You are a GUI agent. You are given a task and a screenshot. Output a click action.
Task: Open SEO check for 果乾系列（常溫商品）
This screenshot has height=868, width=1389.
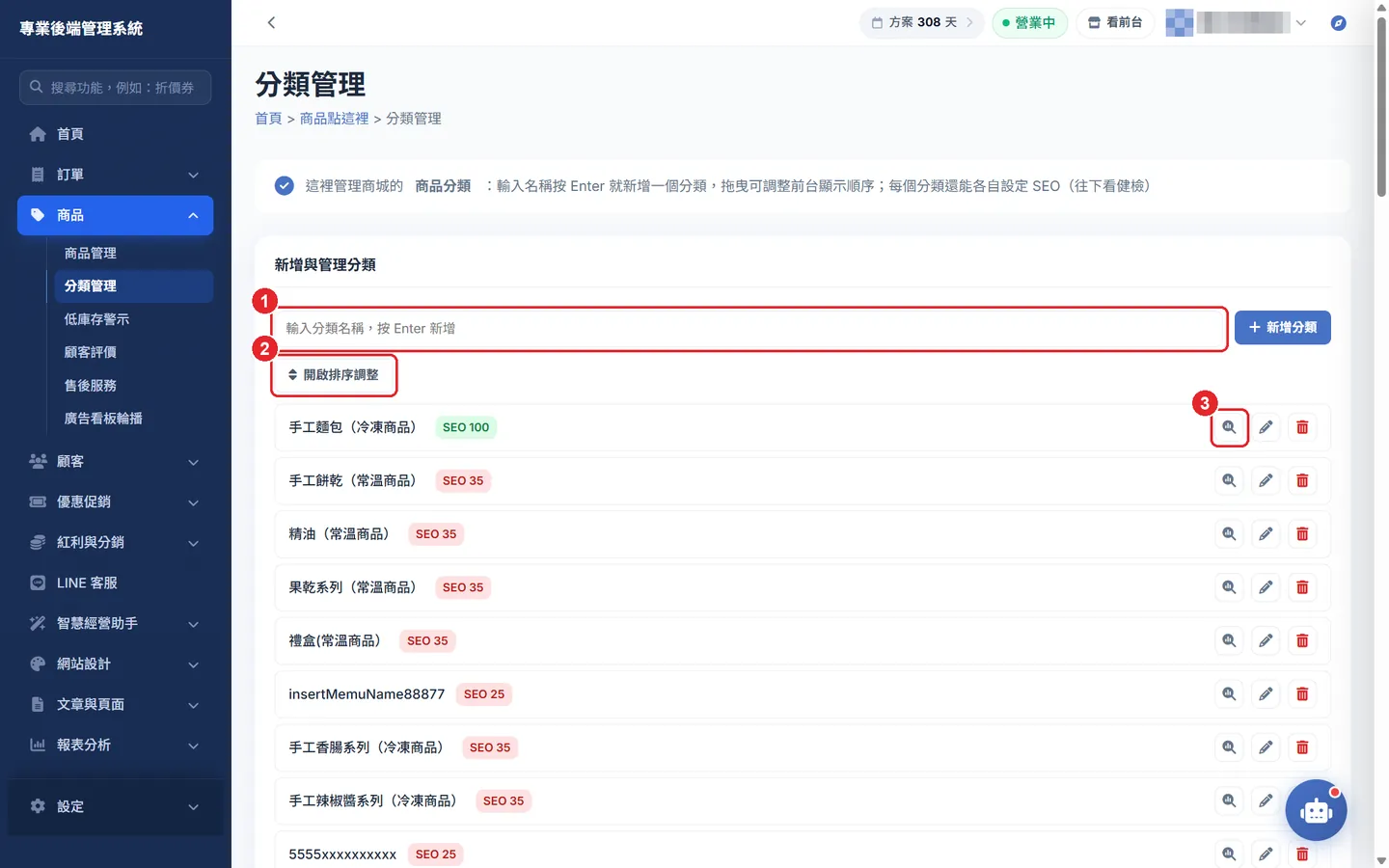click(1229, 587)
